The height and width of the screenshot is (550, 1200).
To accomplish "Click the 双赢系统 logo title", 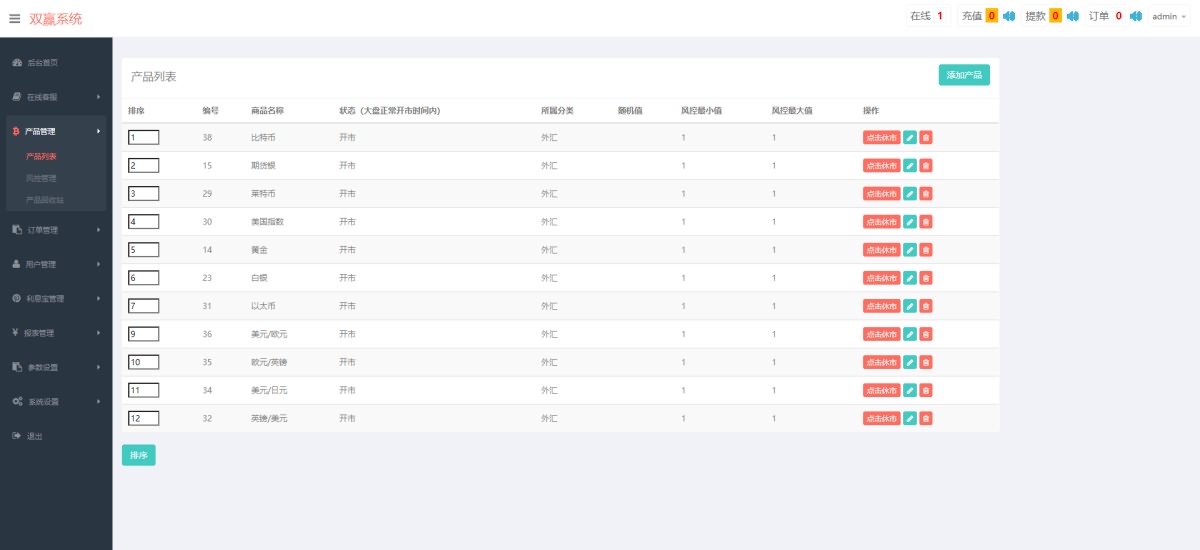I will [56, 19].
